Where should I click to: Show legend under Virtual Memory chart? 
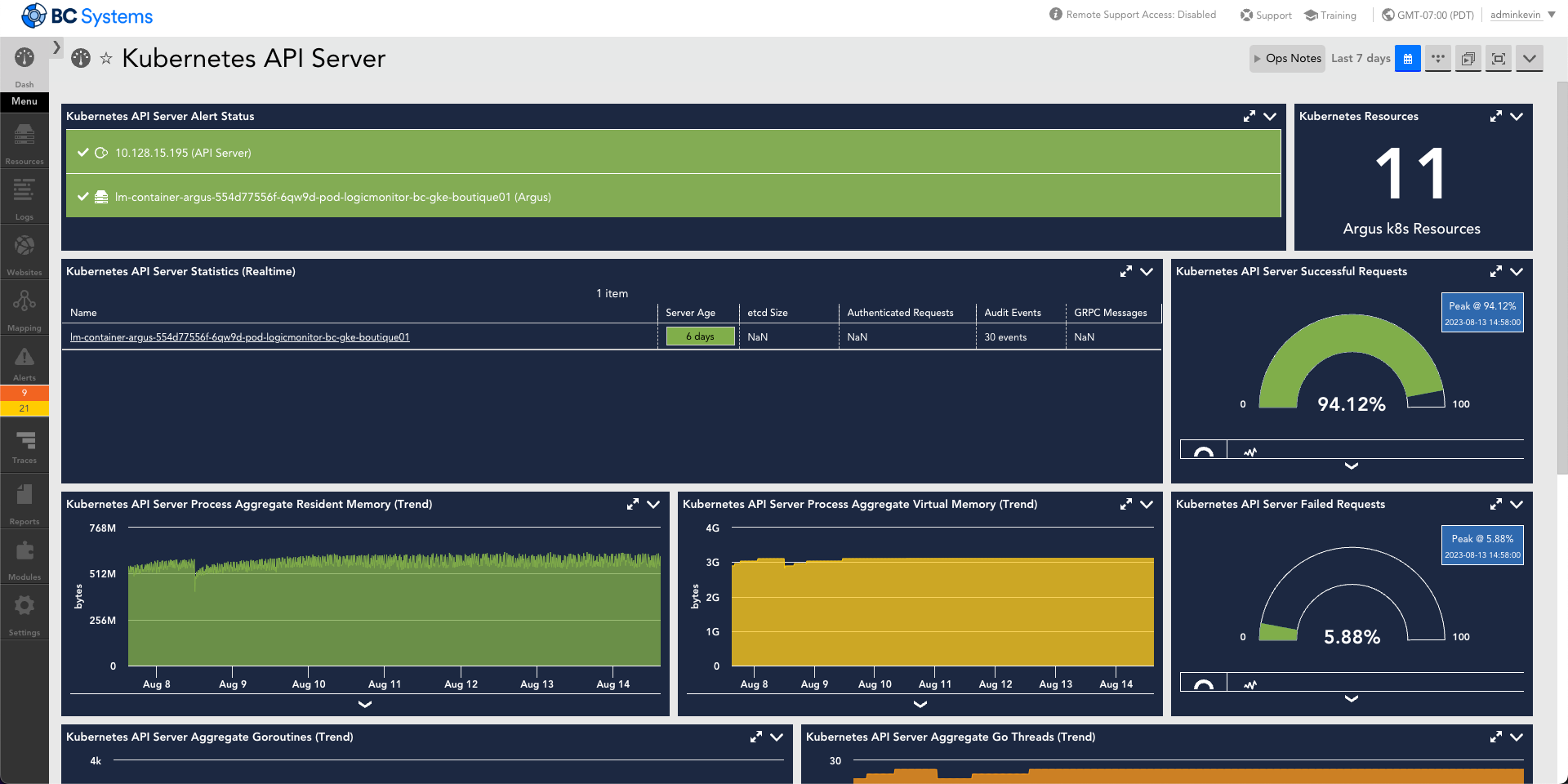pos(920,704)
